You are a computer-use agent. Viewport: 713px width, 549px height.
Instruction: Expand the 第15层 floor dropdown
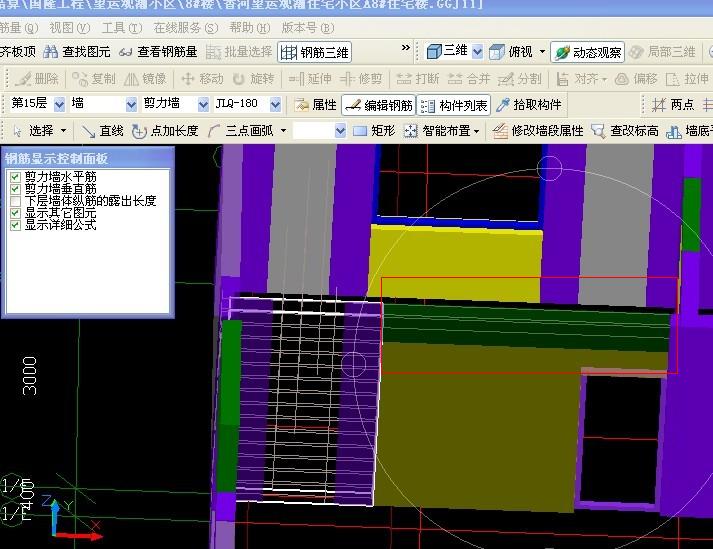[x=59, y=104]
